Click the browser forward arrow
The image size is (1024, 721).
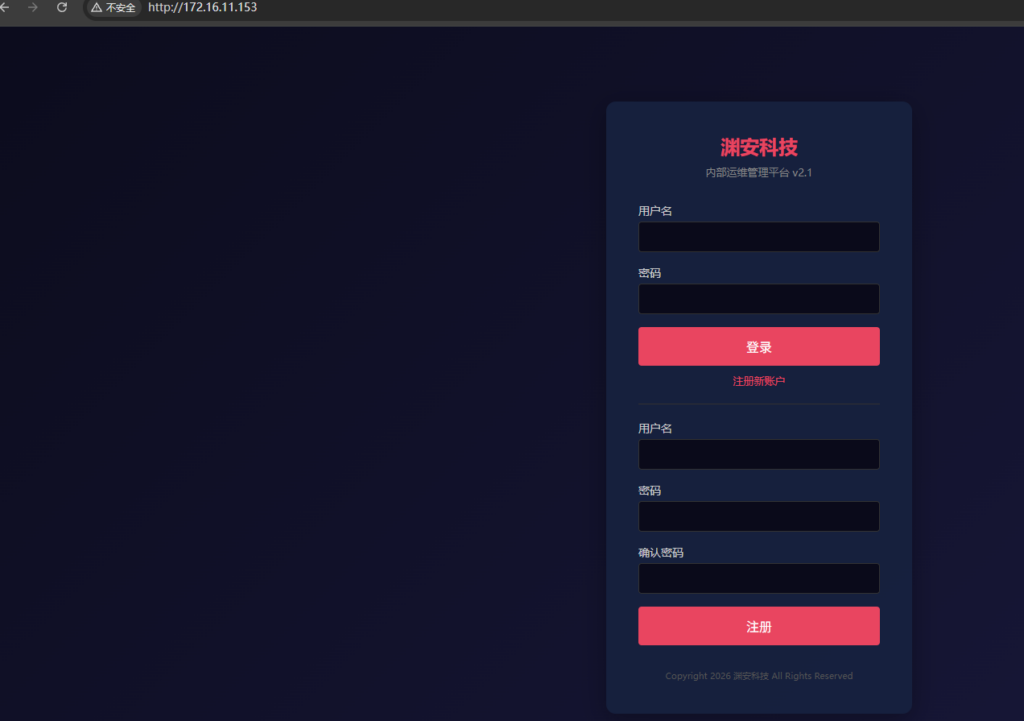click(33, 7)
